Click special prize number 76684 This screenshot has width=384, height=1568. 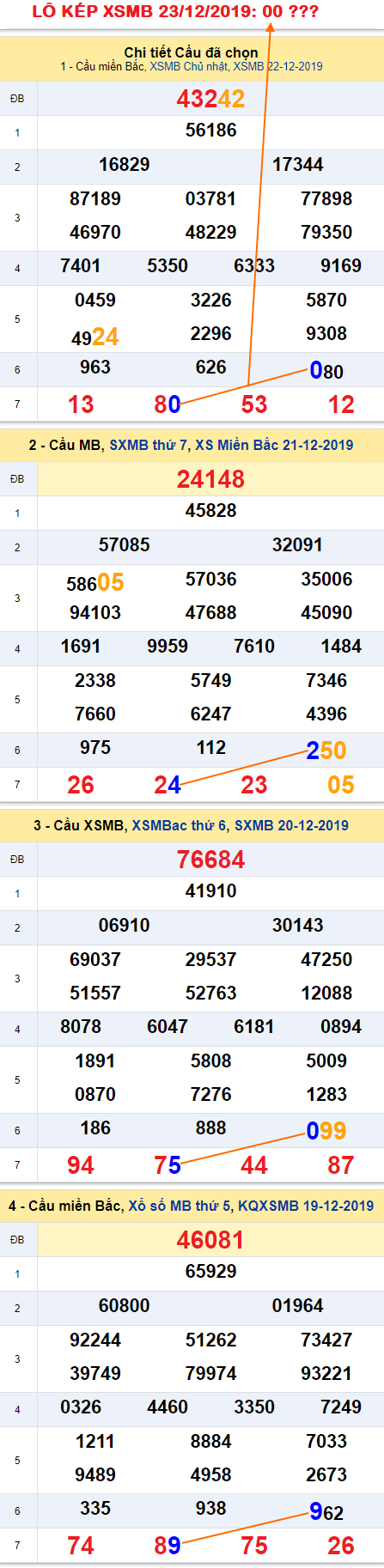[x=210, y=860]
